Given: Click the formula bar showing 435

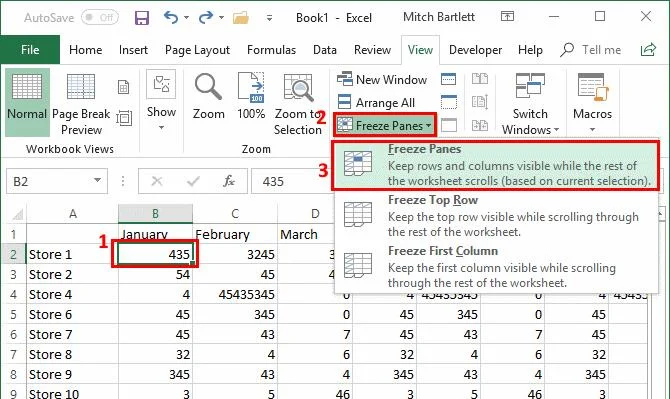Looking at the screenshot, I should (x=291, y=182).
